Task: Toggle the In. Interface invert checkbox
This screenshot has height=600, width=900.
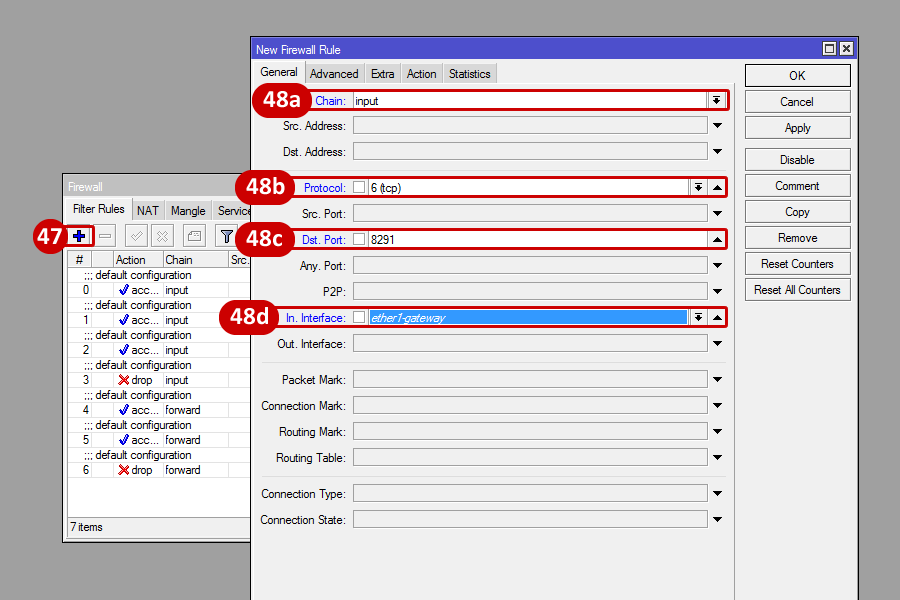Action: click(359, 317)
